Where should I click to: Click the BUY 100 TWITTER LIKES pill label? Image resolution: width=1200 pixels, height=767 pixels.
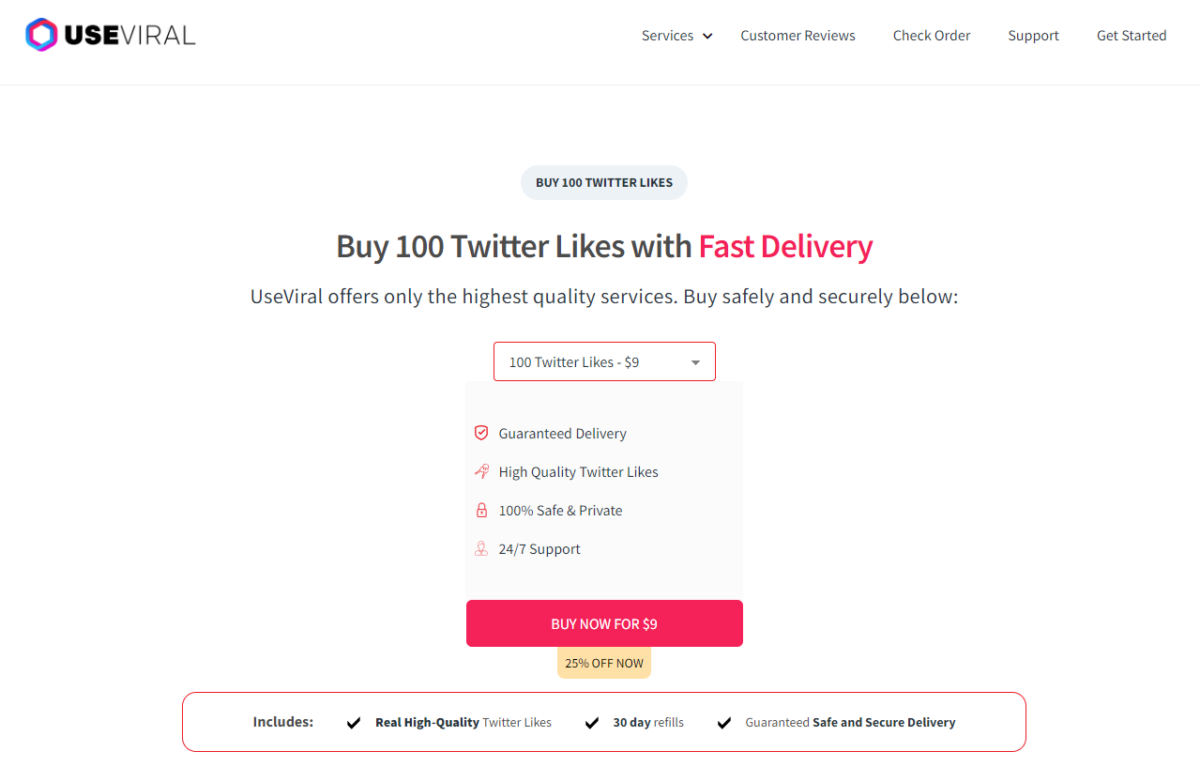(604, 182)
